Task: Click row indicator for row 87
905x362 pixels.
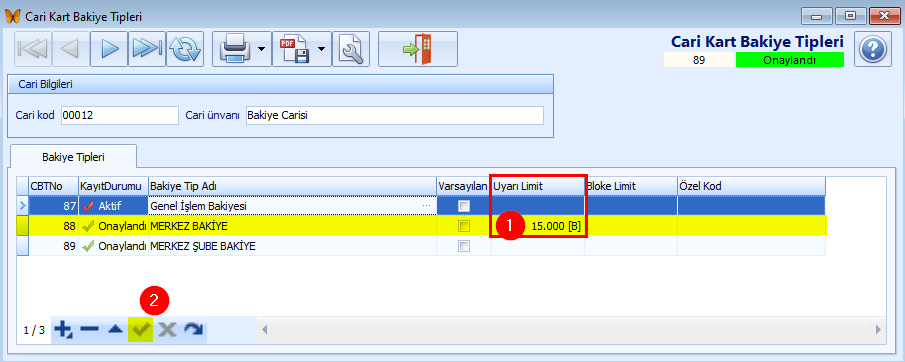Action: [x=22, y=206]
